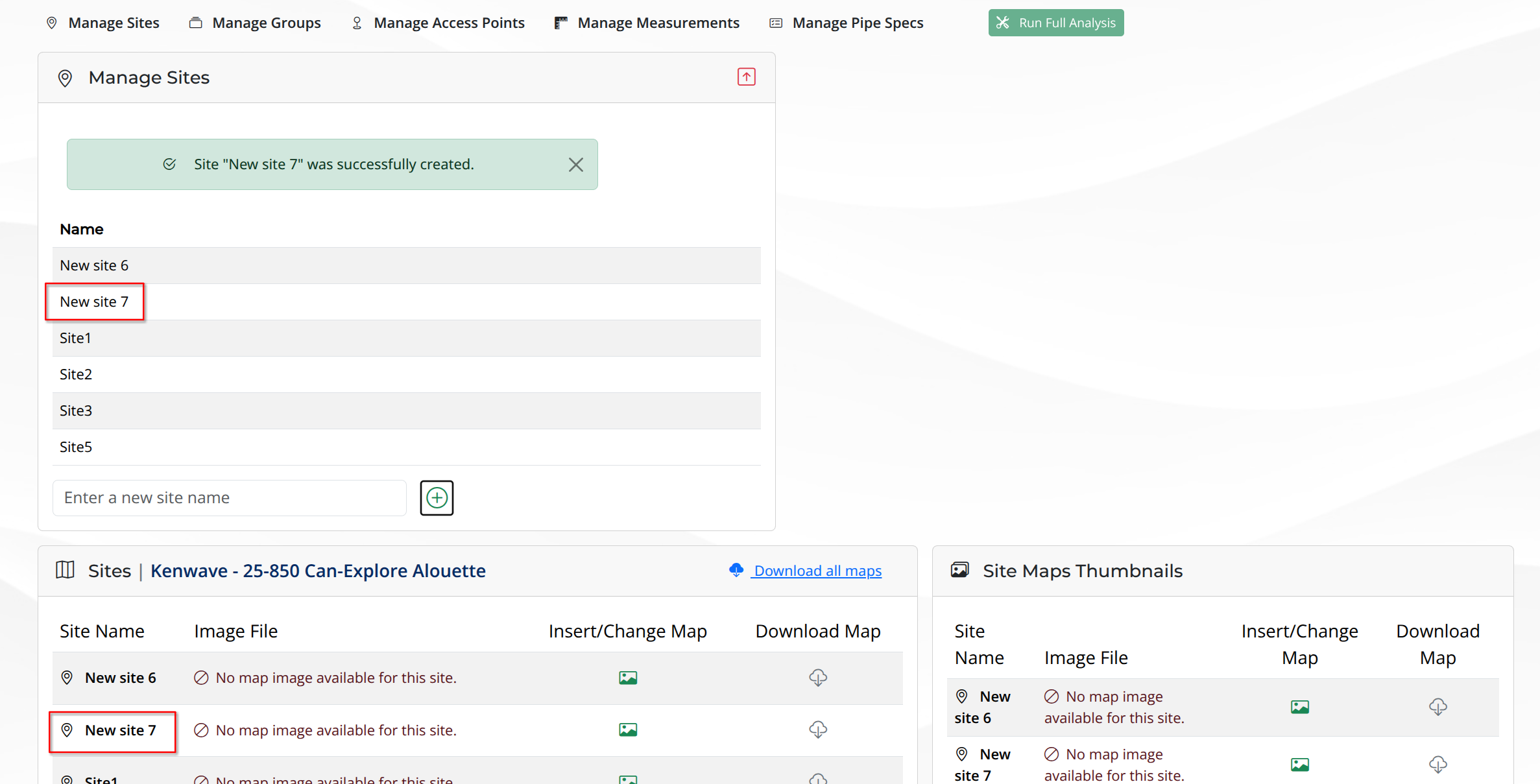This screenshot has height=784, width=1540.
Task: Select New site 7 in the Name list
Action: click(x=407, y=302)
